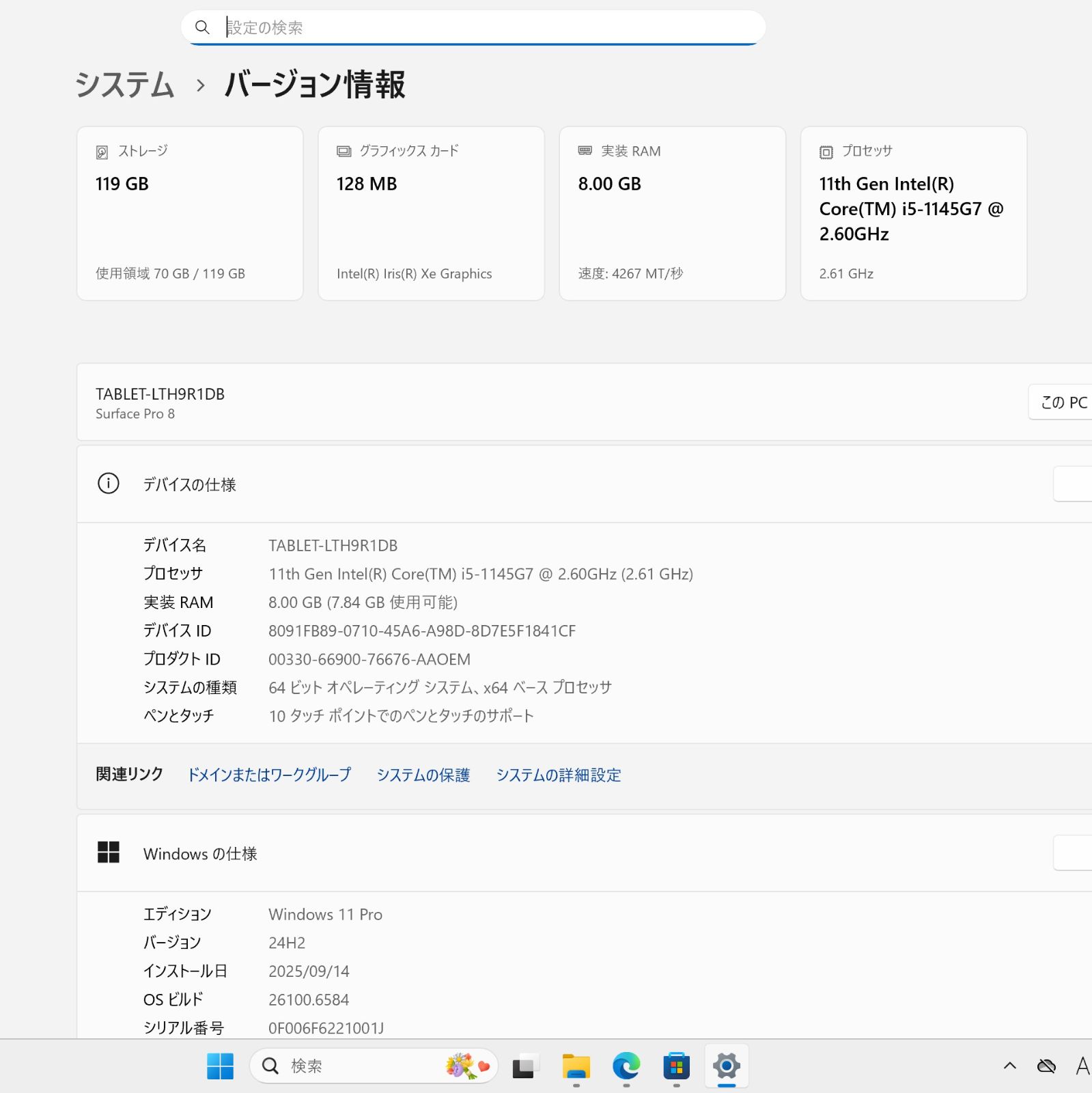Click the グラフィックス カード info card
Image resolution: width=1092 pixels, height=1093 pixels.
pos(431,213)
